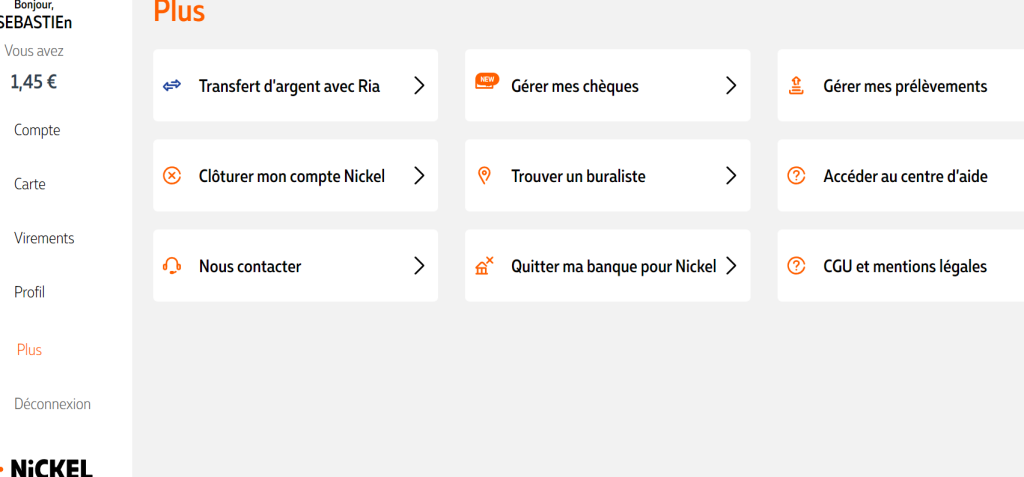Click the bank switch icon
This screenshot has height=477, width=1024.
[485, 266]
